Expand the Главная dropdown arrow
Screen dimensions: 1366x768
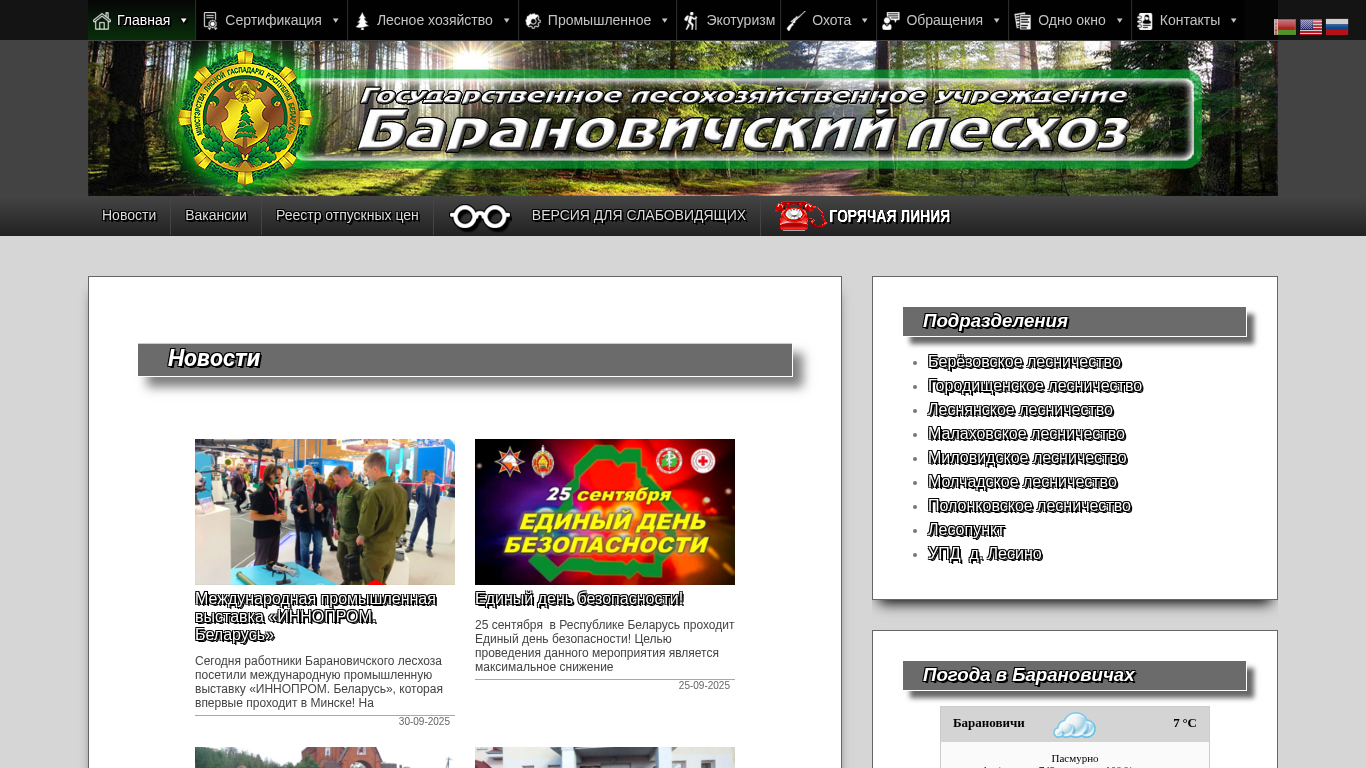(184, 20)
